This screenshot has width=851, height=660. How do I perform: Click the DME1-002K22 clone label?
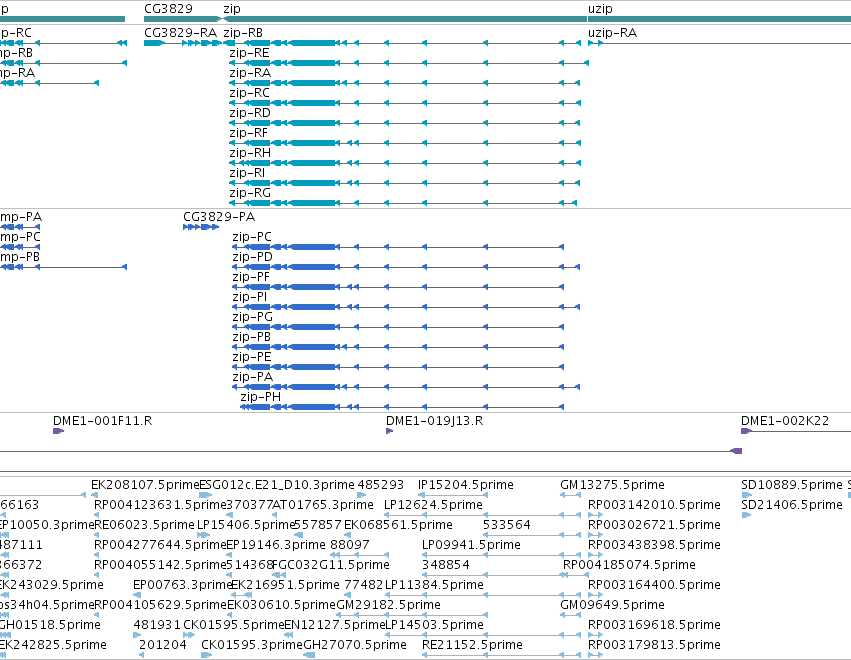pyautogui.click(x=785, y=421)
